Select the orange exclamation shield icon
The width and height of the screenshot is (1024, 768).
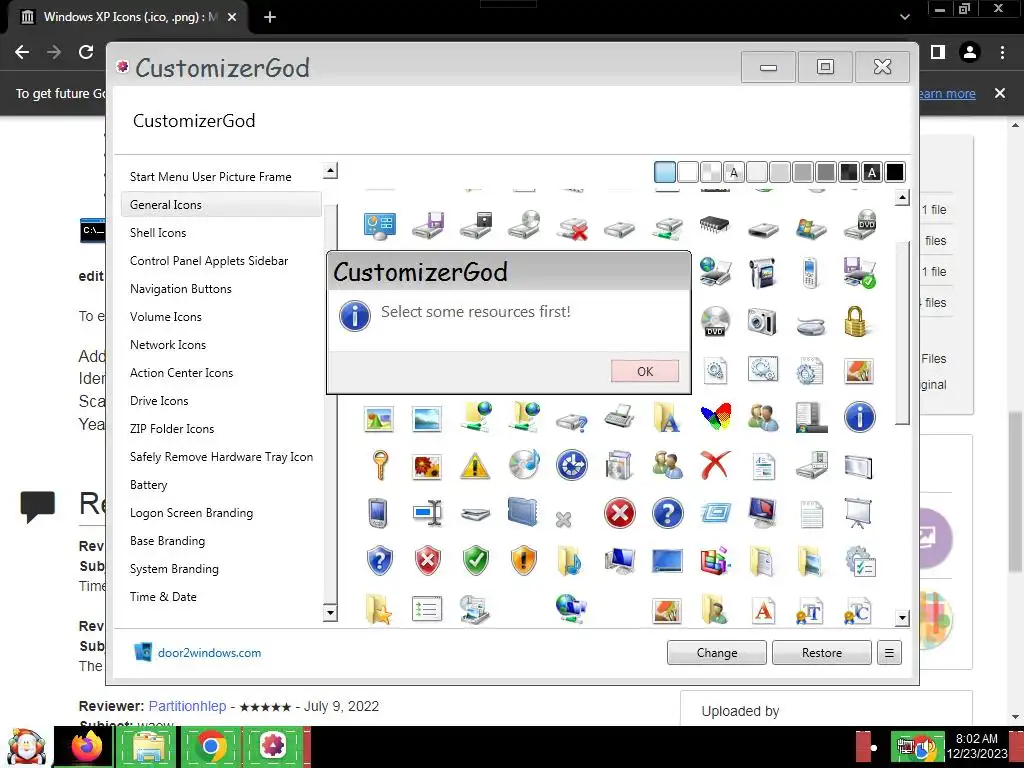523,560
